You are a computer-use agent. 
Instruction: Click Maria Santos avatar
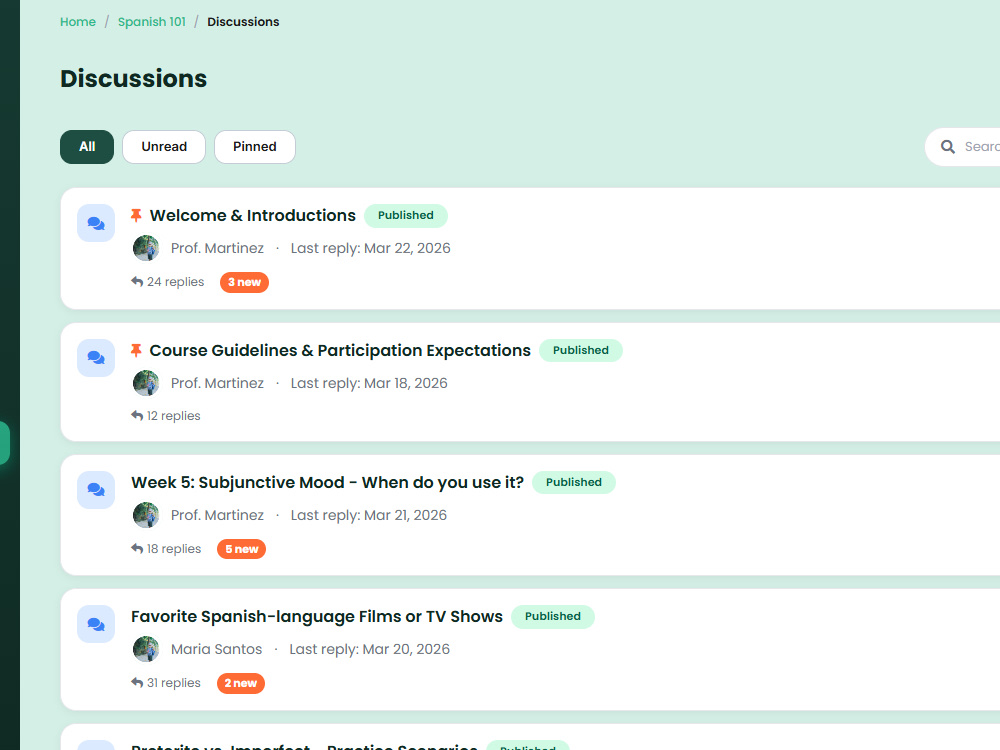[x=146, y=649]
